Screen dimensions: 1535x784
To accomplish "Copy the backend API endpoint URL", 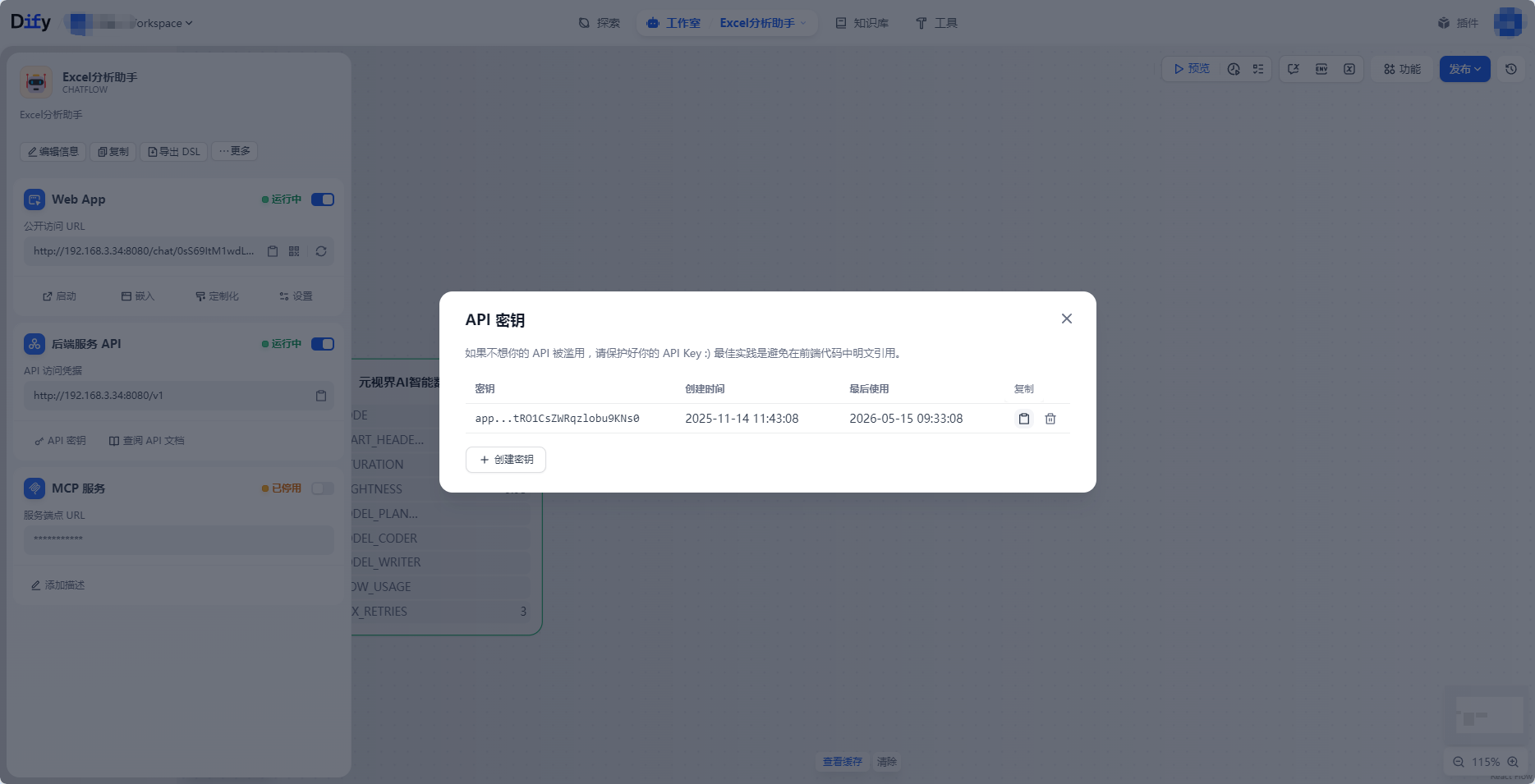I will pos(321,396).
